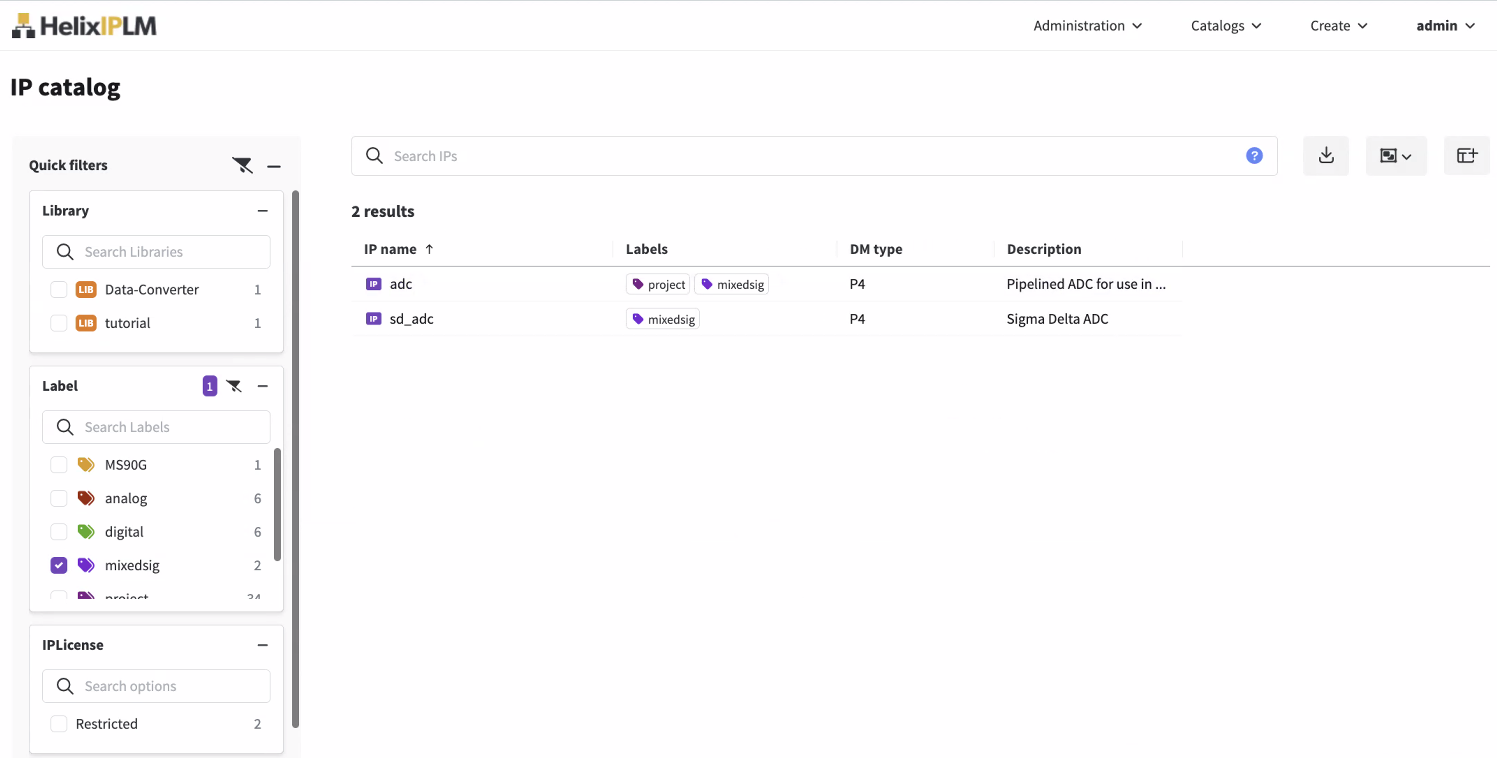Enable the Restricted IPLicense checkbox
1497x758 pixels.
point(59,724)
